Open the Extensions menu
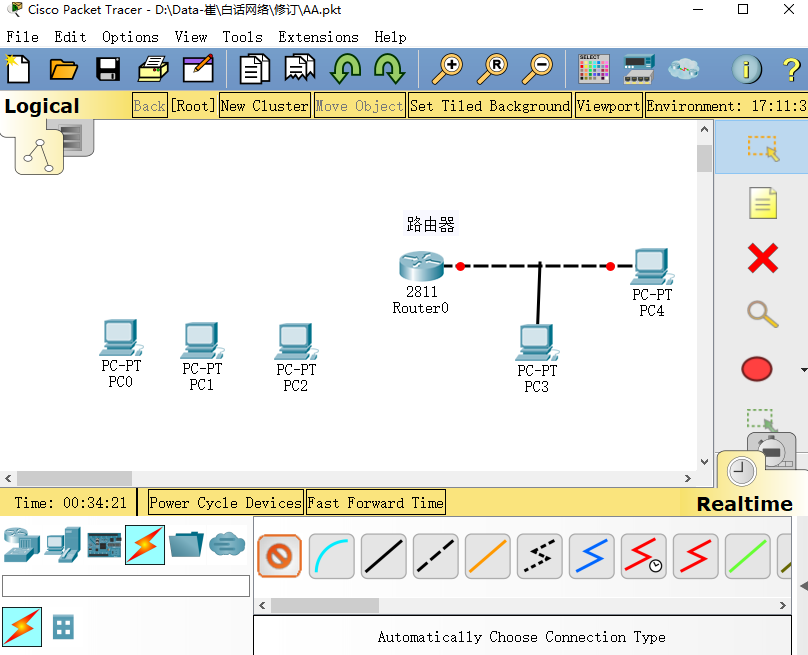 tap(318, 36)
